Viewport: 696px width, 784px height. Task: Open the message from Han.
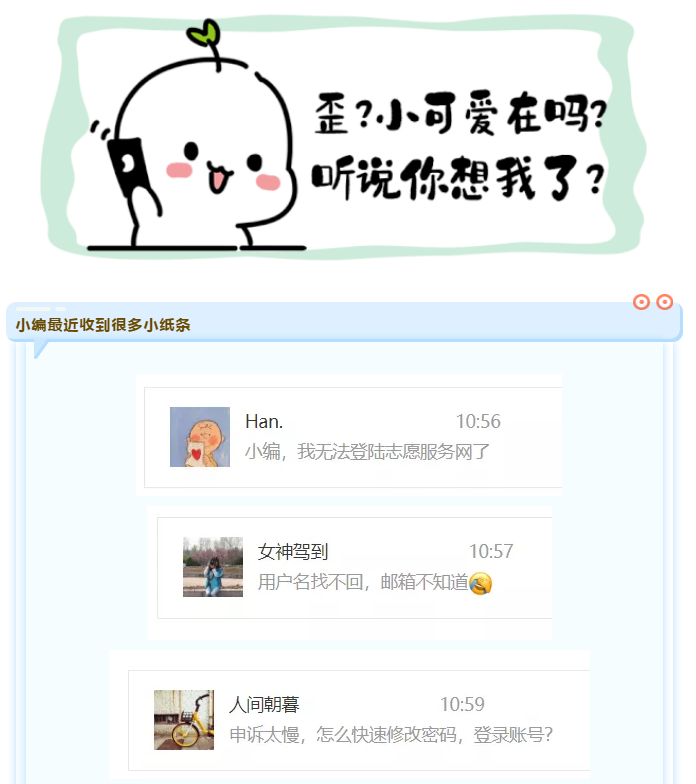[353, 437]
